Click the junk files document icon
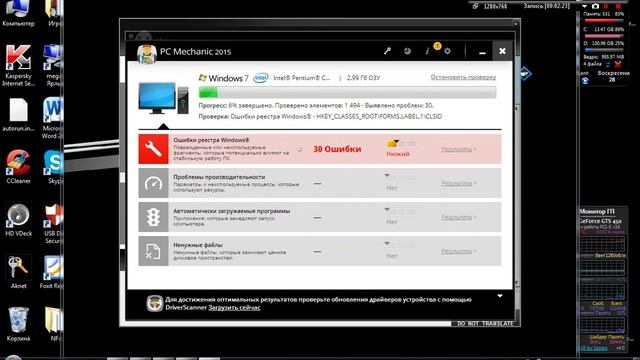The height and width of the screenshot is (360, 640). 153,251
